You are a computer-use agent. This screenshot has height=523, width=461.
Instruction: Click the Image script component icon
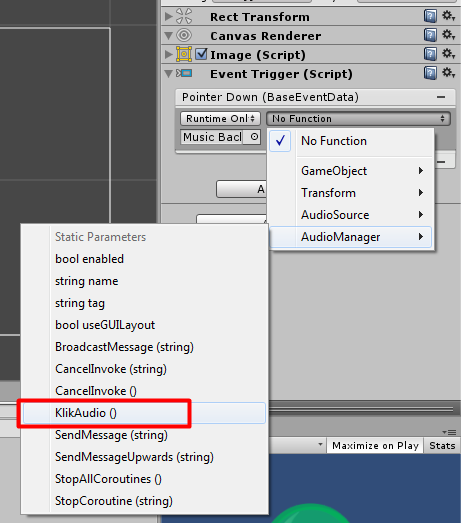(x=184, y=54)
